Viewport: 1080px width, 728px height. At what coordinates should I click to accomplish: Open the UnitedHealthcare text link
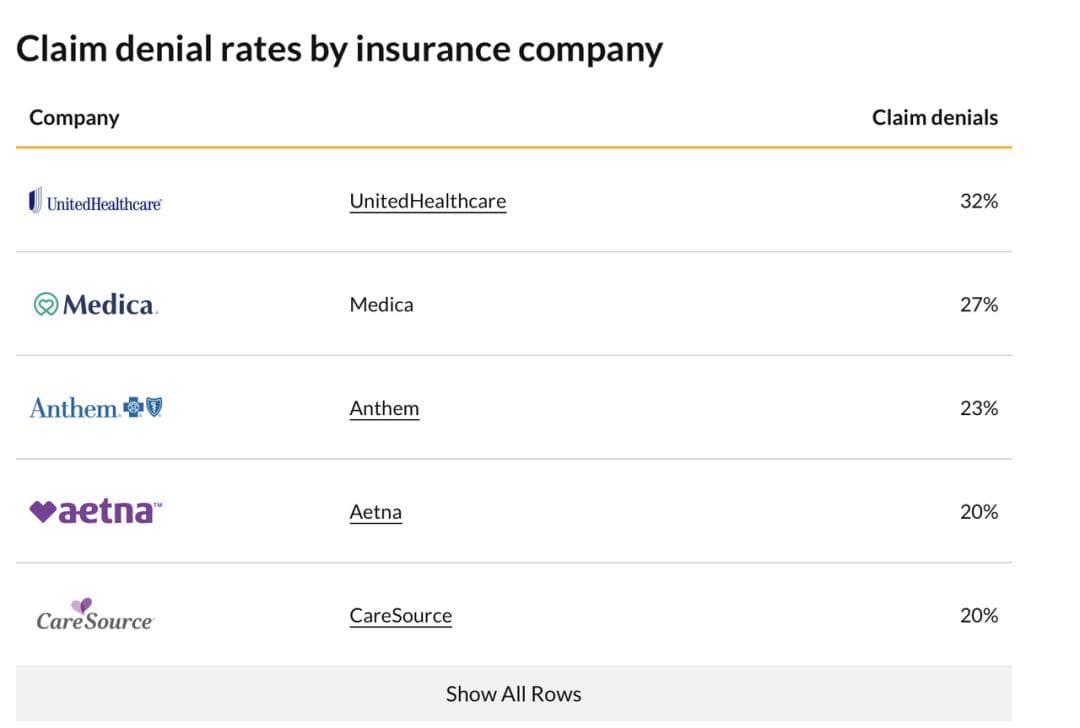click(427, 201)
